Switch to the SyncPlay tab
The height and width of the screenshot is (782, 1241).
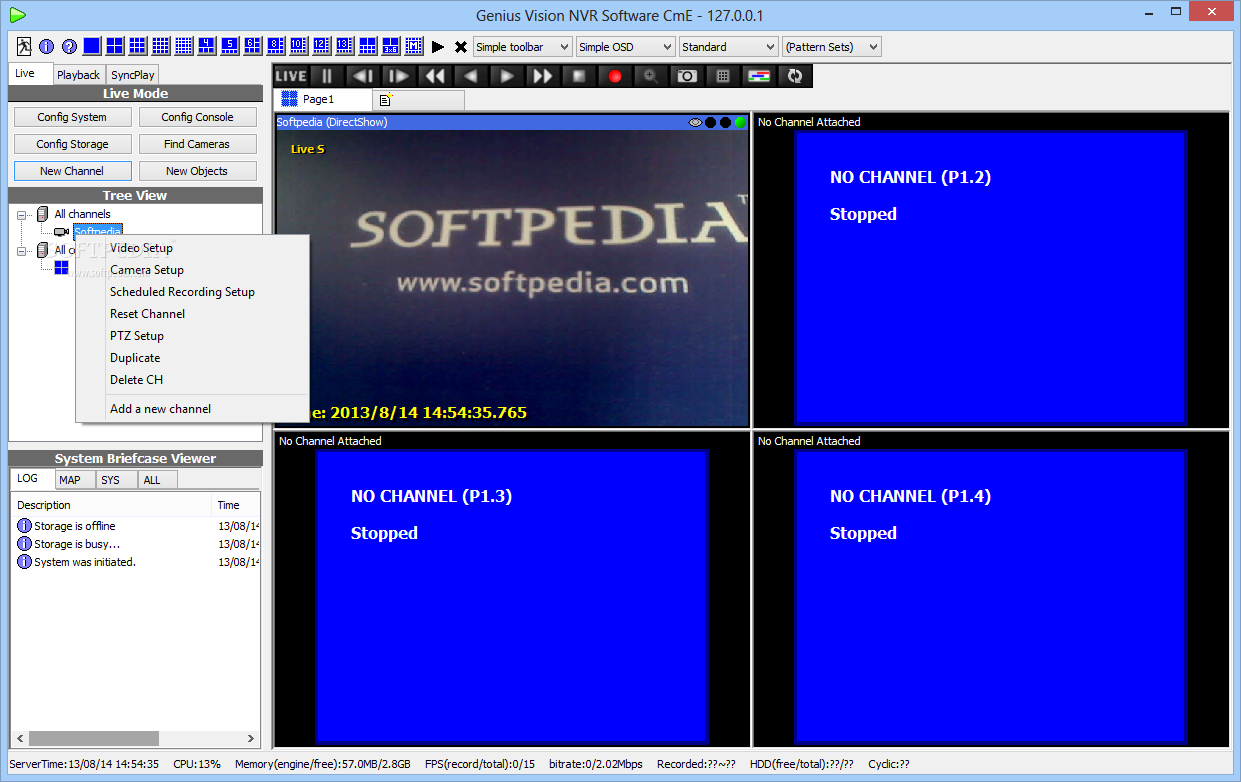133,75
